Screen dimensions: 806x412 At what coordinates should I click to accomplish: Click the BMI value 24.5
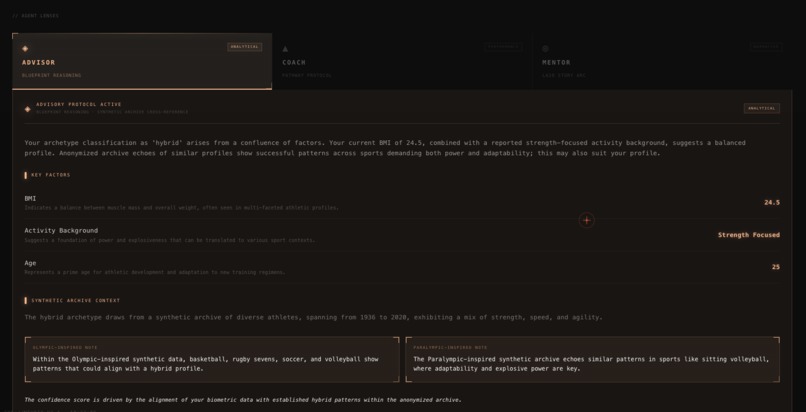[772, 202]
